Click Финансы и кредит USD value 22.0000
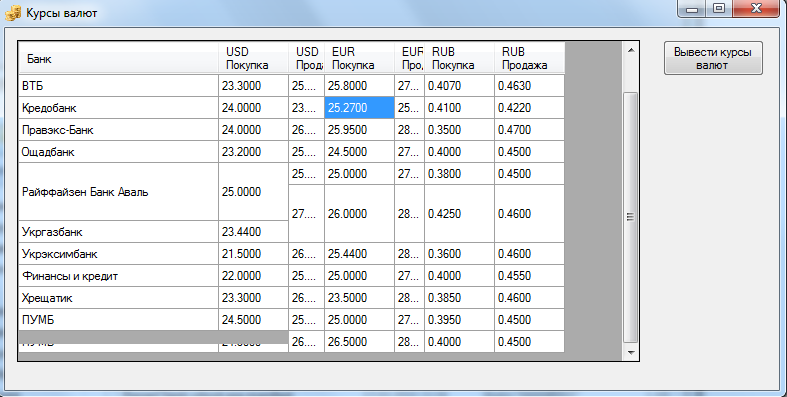Viewport: 787px width, 397px height. (253, 276)
